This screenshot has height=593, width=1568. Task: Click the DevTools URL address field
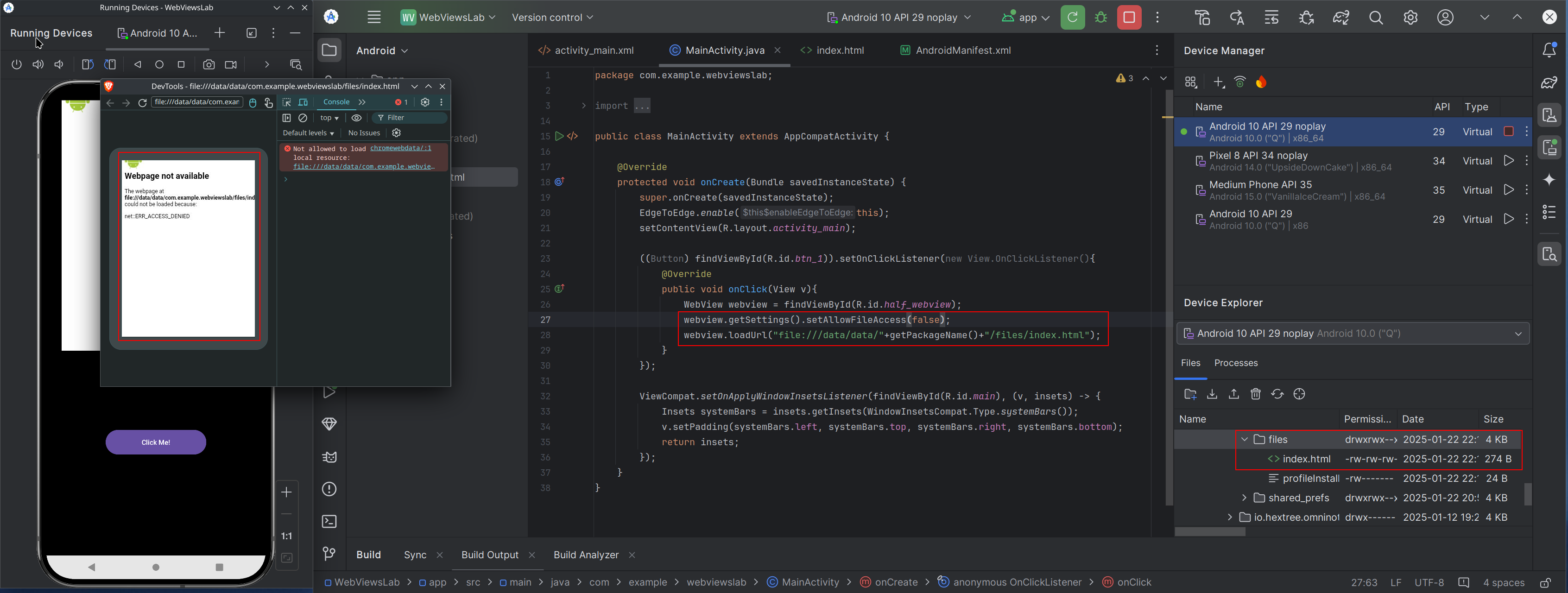[197, 102]
